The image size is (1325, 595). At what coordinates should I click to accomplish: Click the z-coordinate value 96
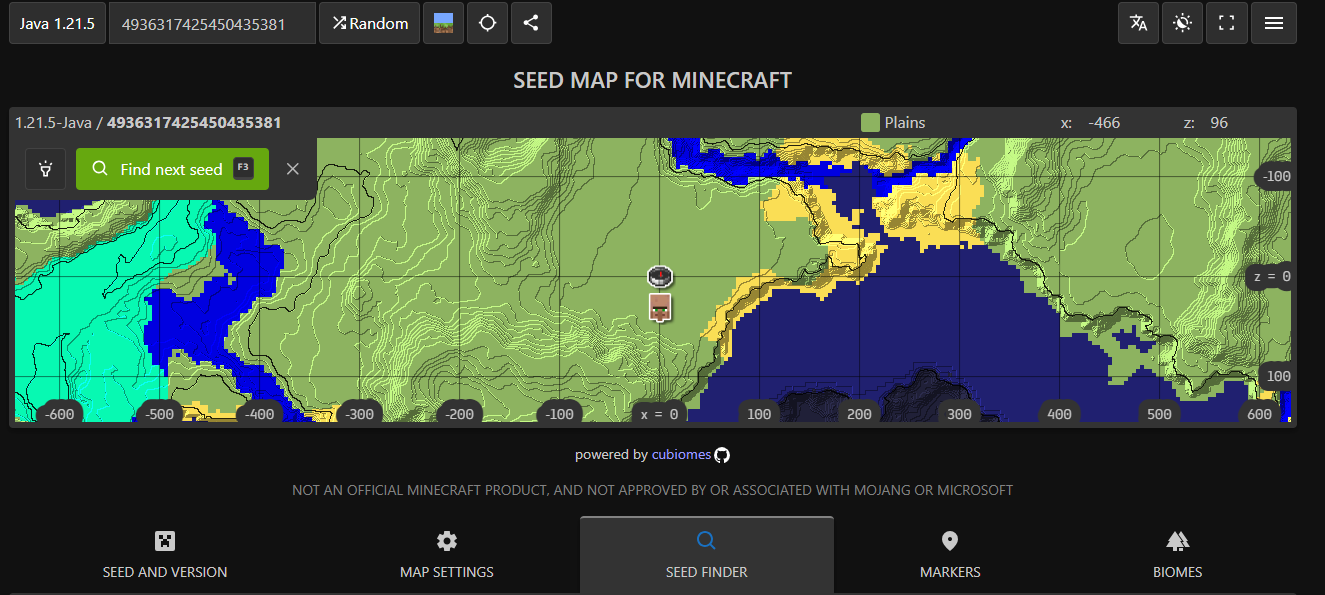point(1219,122)
